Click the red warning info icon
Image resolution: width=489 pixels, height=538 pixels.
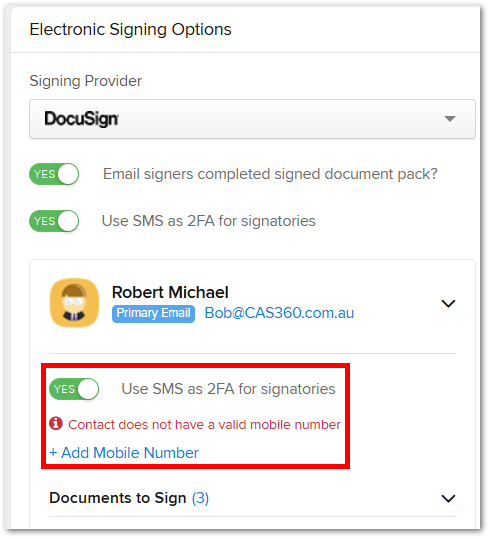pos(56,424)
